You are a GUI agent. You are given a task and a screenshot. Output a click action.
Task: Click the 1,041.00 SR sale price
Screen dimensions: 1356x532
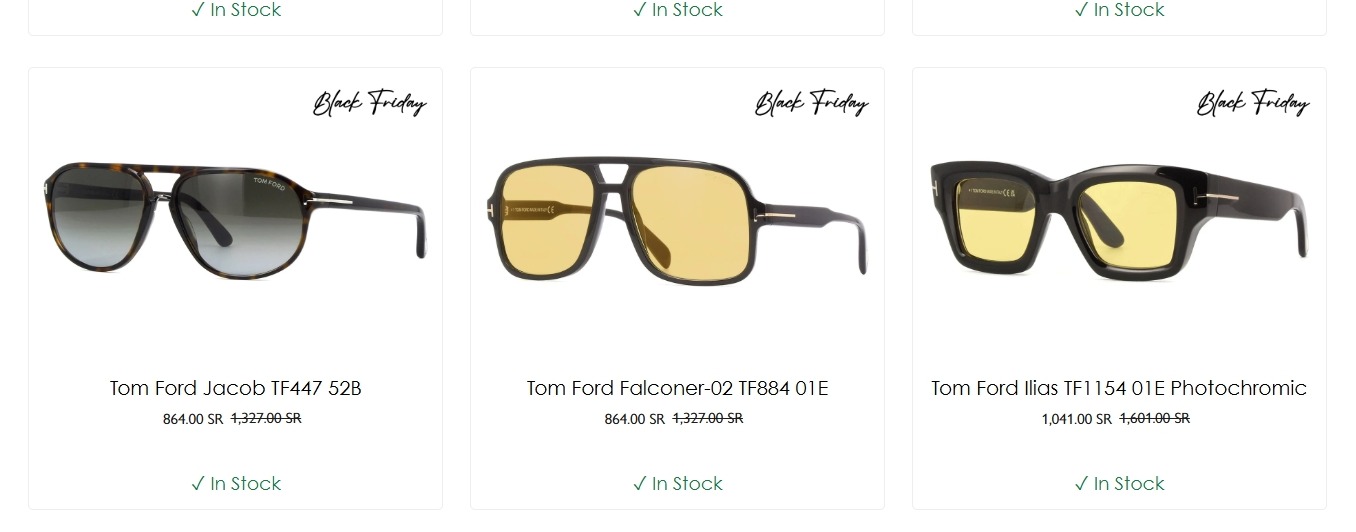tap(1077, 419)
